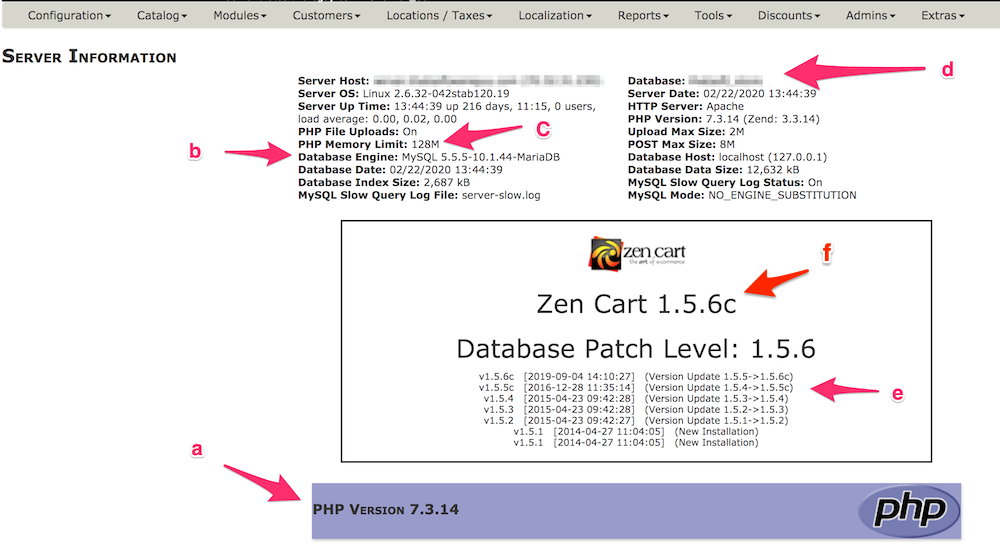Expand the Discounts menu
Viewport: 1000px width, 544px height.
tap(789, 15)
